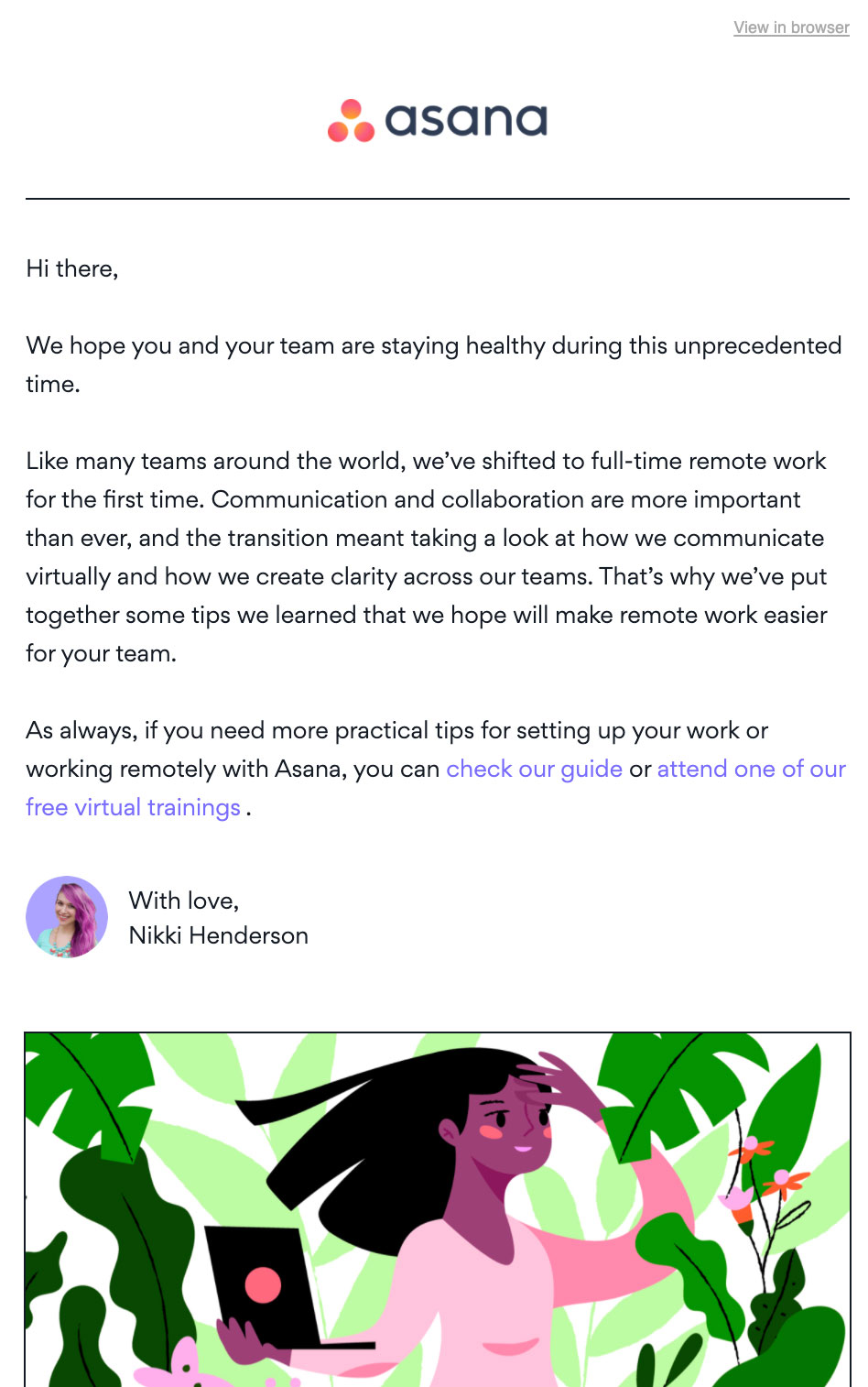Image resolution: width=868 pixels, height=1387 pixels.
Task: Select the "Nikki Henderson" signature name
Action: click(218, 935)
